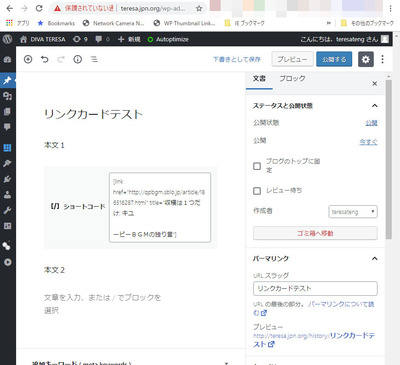This screenshot has width=400, height=365.
Task: Open IE ブックマーク folder
Action: click(244, 23)
